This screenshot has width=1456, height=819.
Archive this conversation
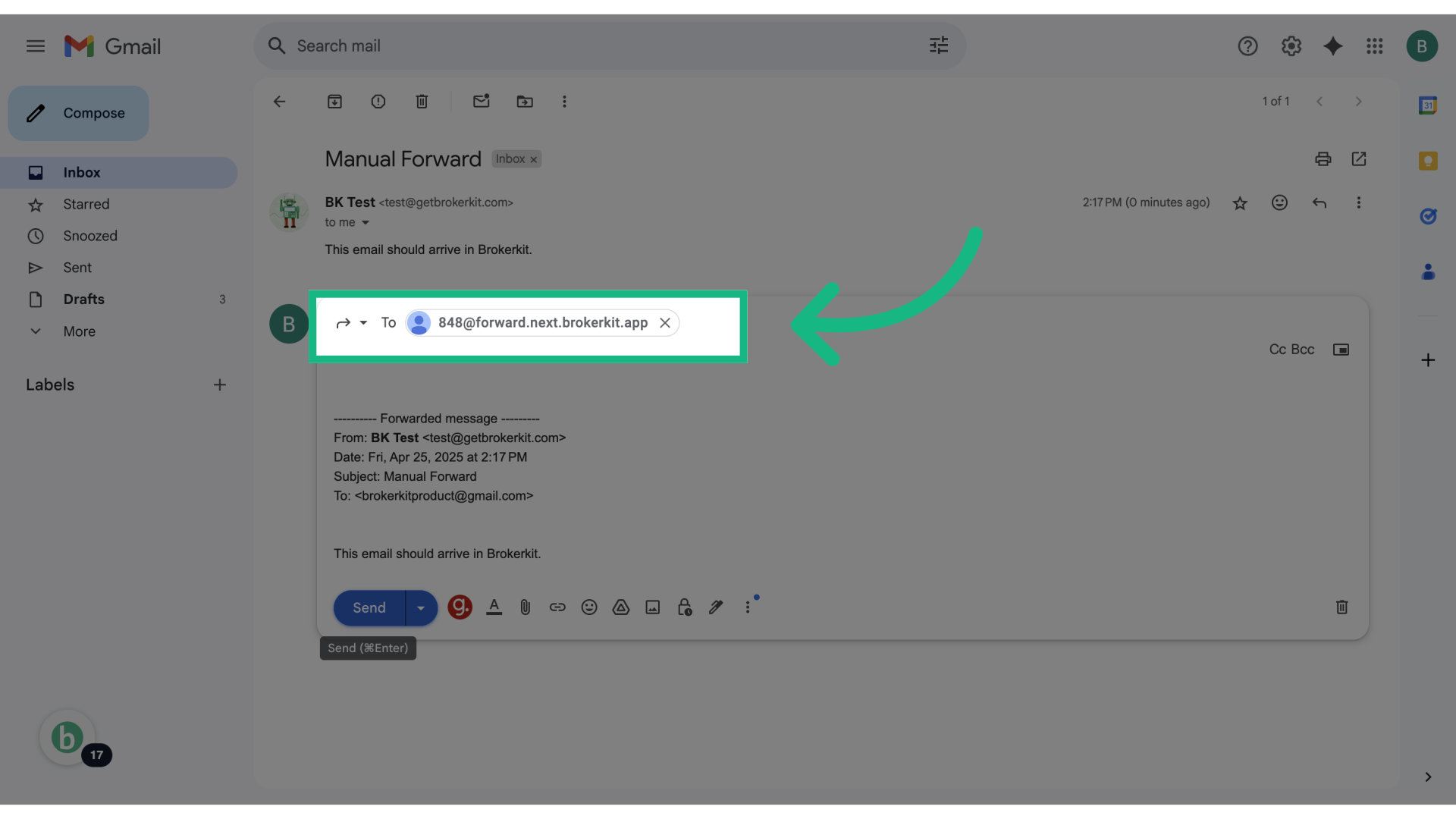(x=334, y=102)
